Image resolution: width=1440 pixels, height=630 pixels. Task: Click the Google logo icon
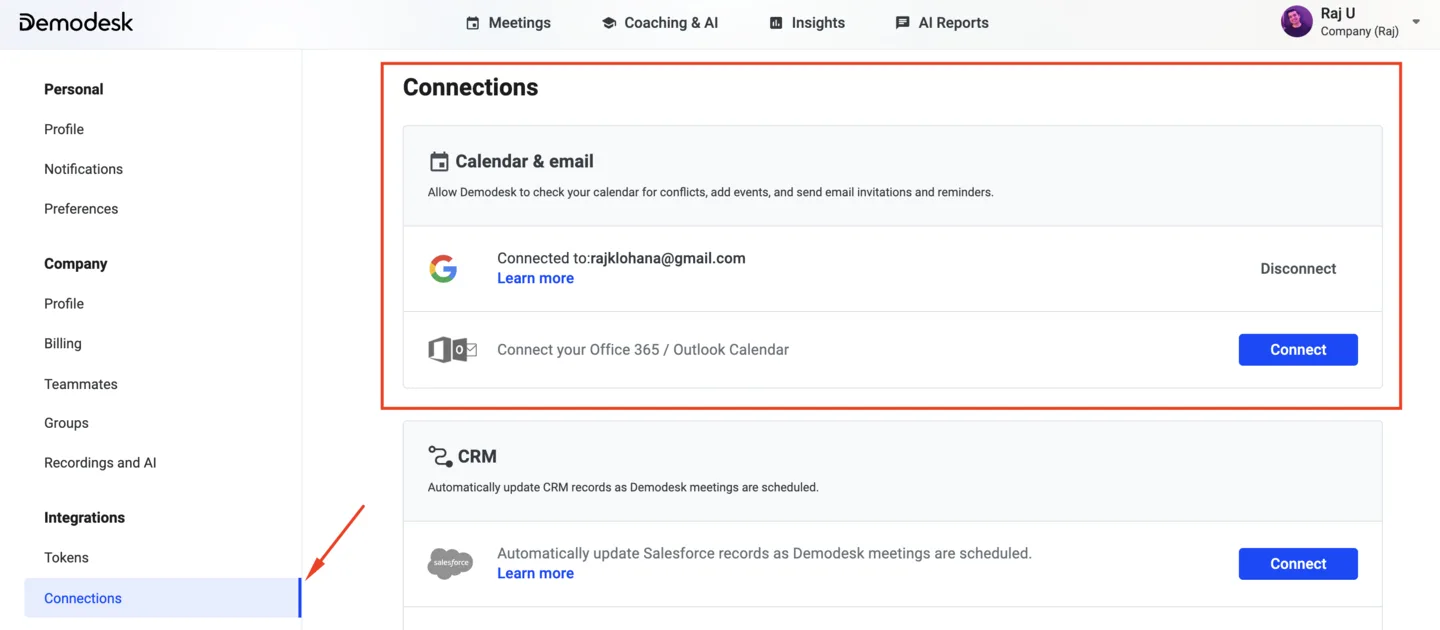click(443, 268)
